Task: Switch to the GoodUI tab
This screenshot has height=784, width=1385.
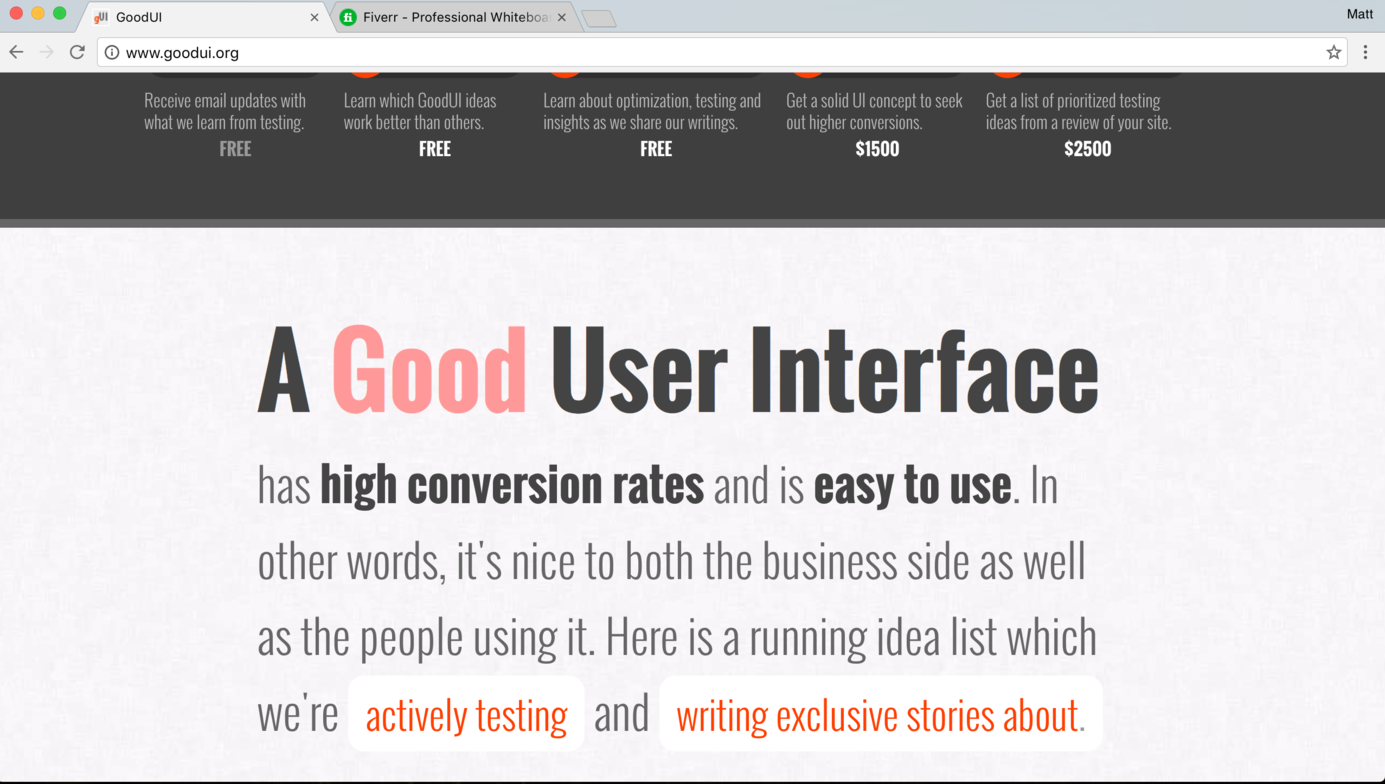Action: point(200,17)
